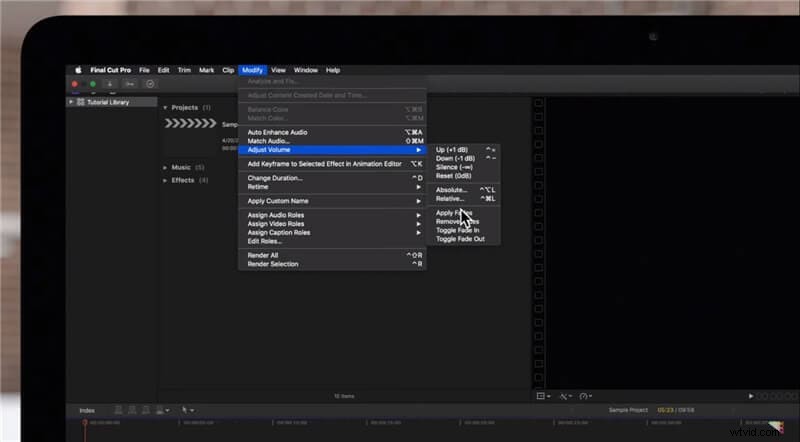The height and width of the screenshot is (442, 800).
Task: Expand the Music section triangle
Action: (x=165, y=167)
